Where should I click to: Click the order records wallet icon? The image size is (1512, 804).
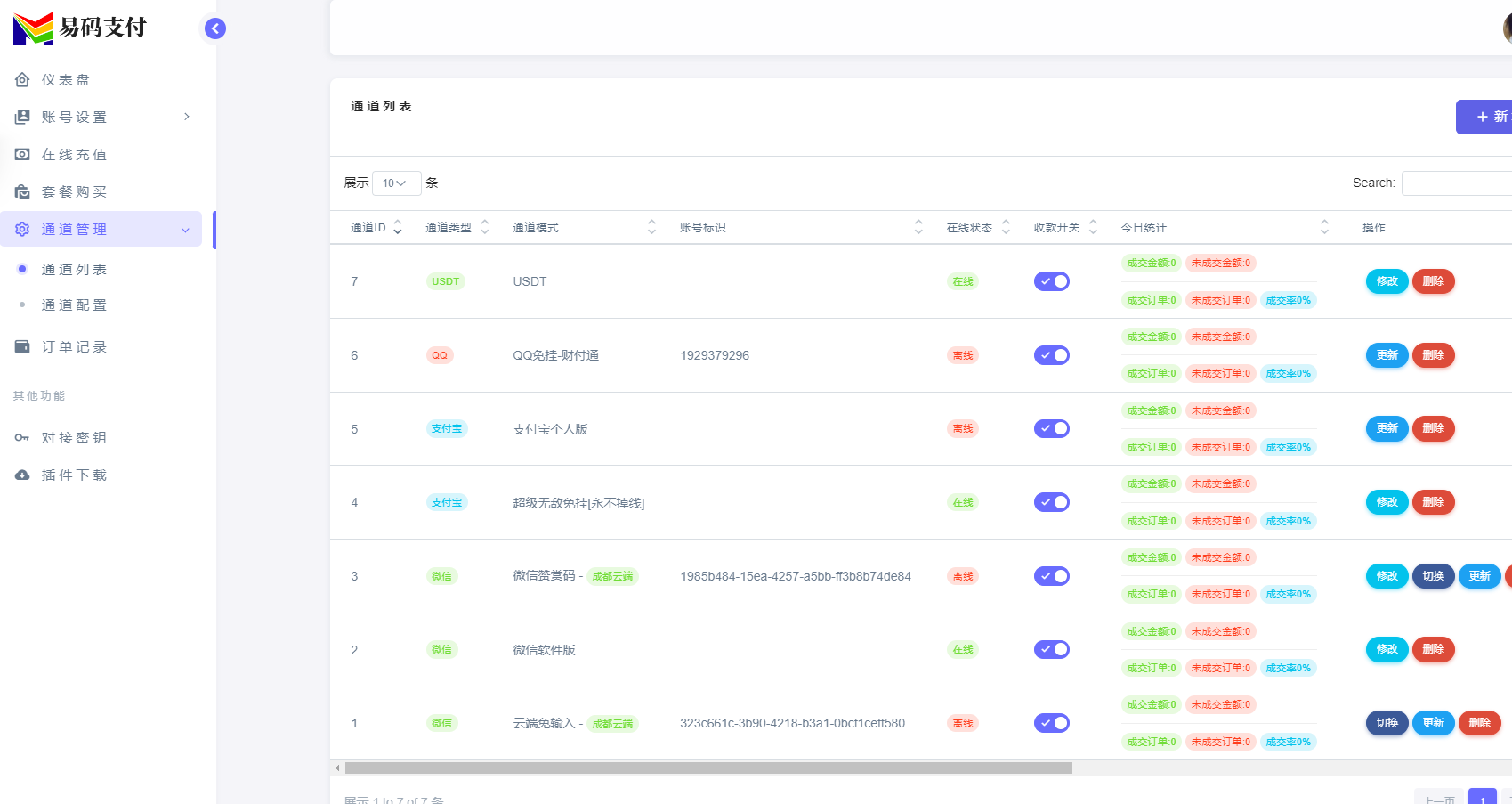[22, 346]
